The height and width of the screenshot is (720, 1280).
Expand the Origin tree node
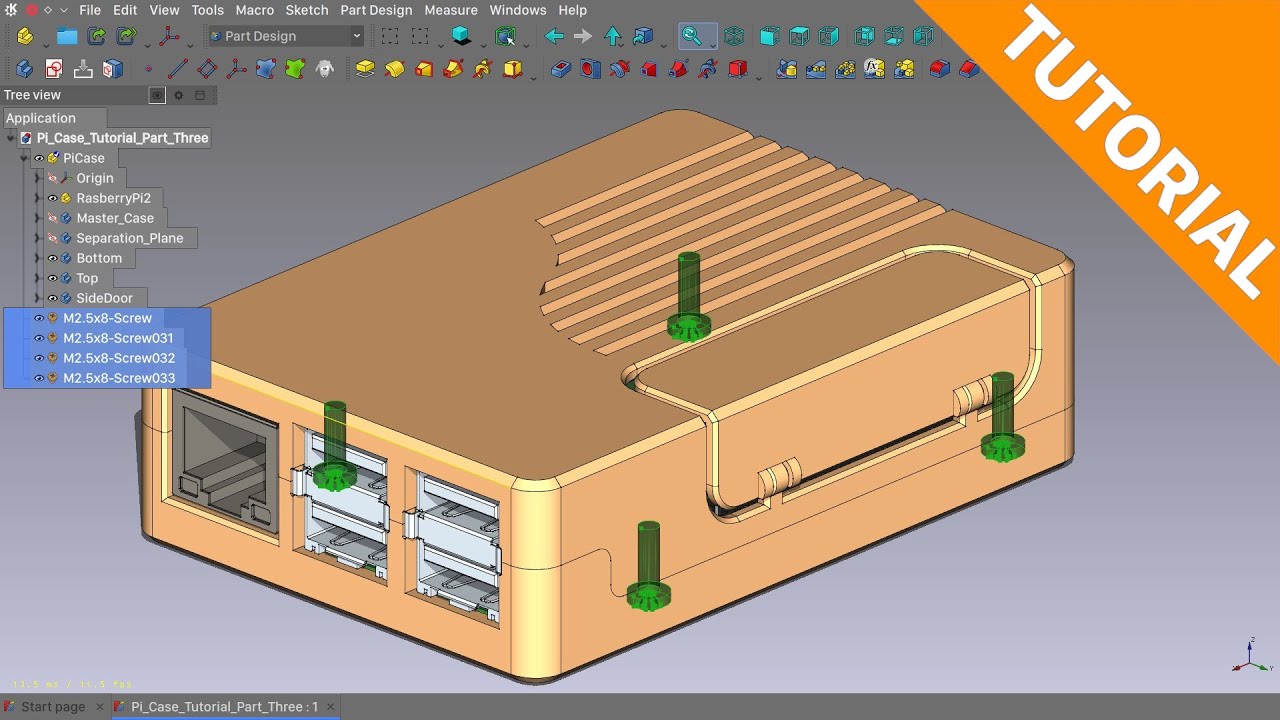(x=38, y=178)
